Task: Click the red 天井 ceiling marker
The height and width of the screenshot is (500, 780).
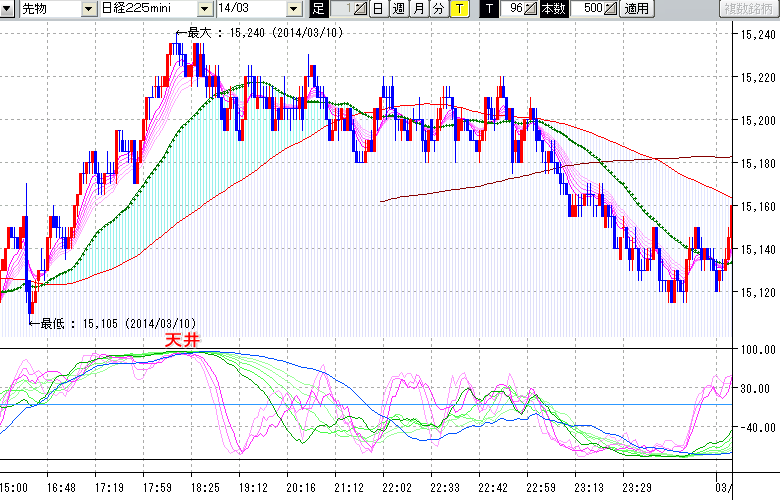Action: pyautogui.click(x=182, y=341)
